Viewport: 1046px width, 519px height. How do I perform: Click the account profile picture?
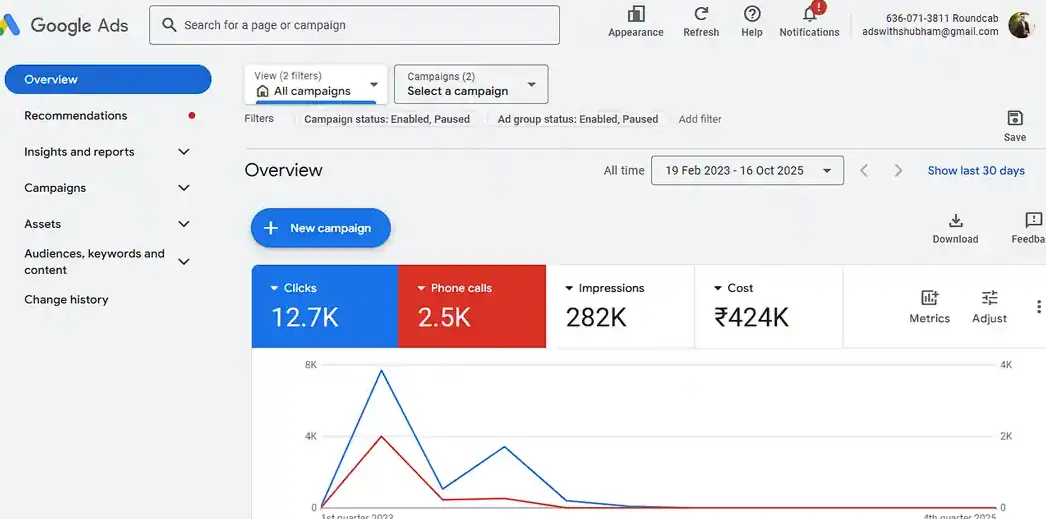[x=1021, y=25]
